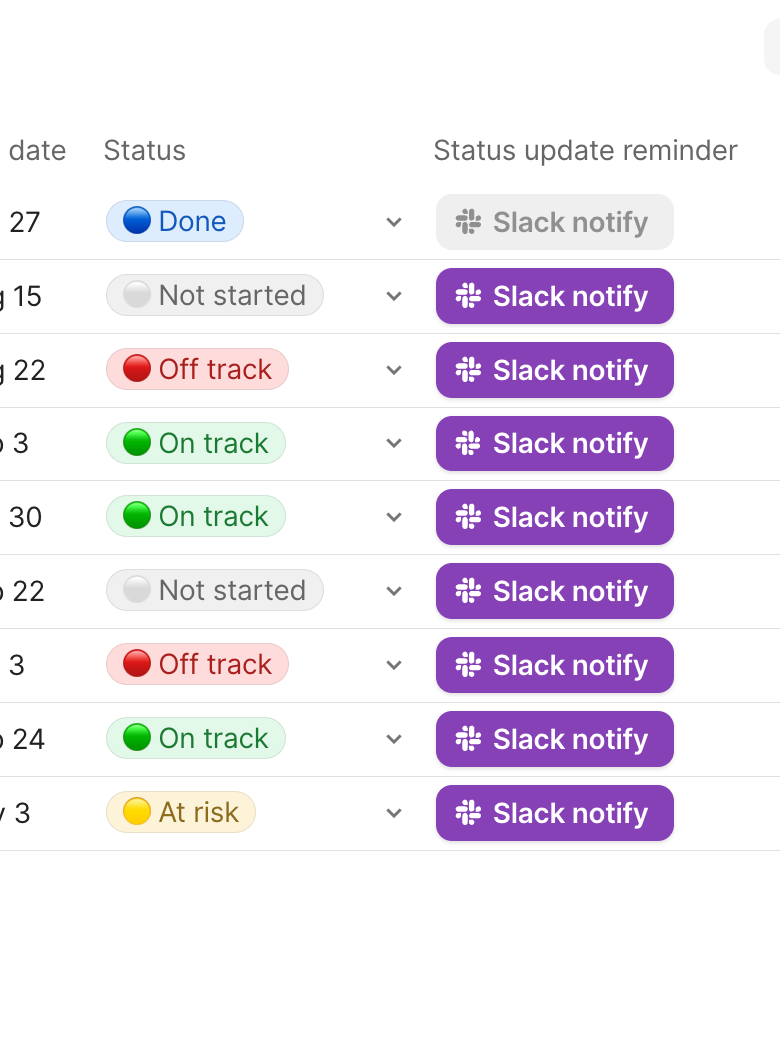This screenshot has height=1060, width=780.
Task: Open status dropdown chevron for the Done row
Action: [394, 222]
